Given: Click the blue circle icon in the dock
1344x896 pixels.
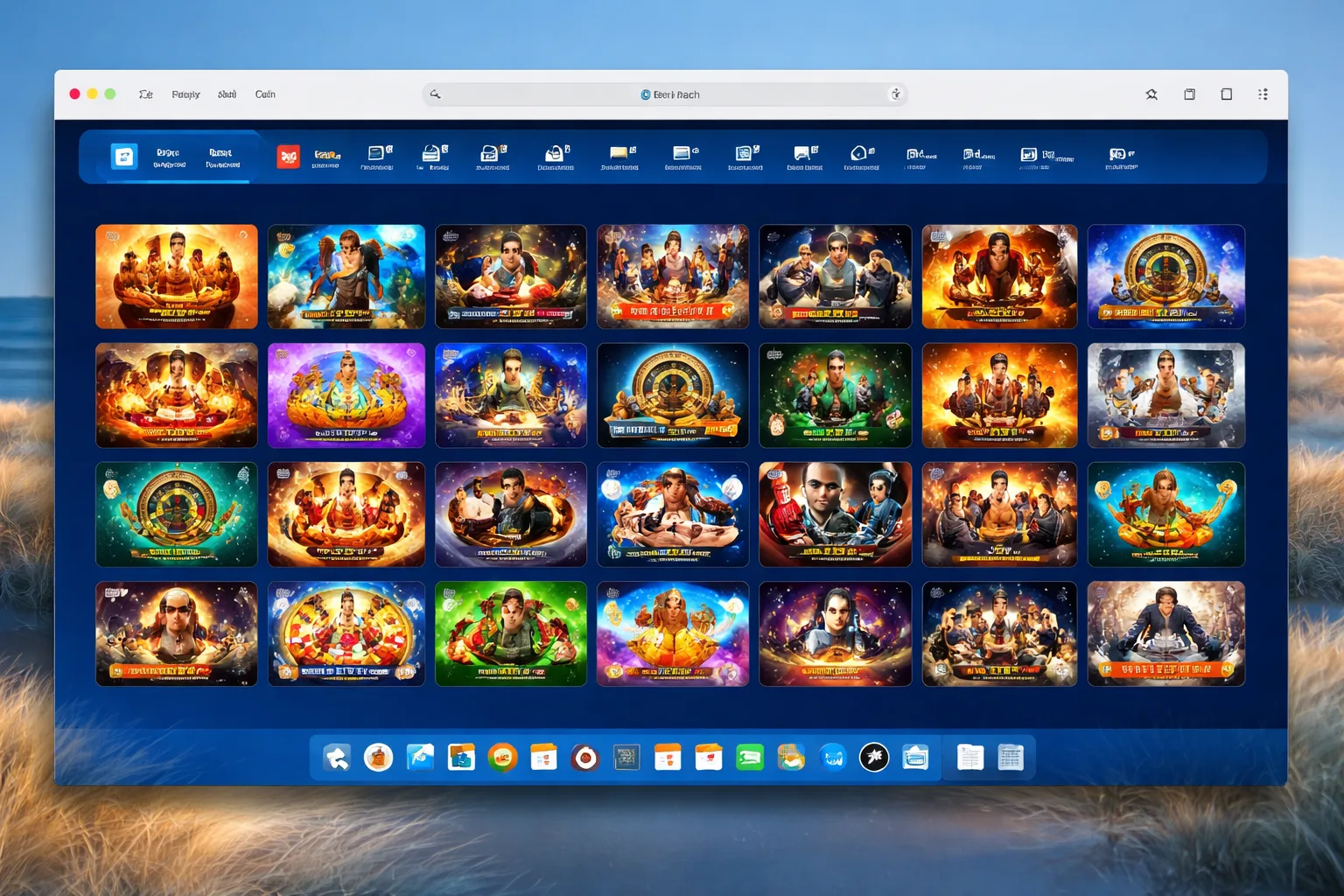Looking at the screenshot, I should 833,758.
